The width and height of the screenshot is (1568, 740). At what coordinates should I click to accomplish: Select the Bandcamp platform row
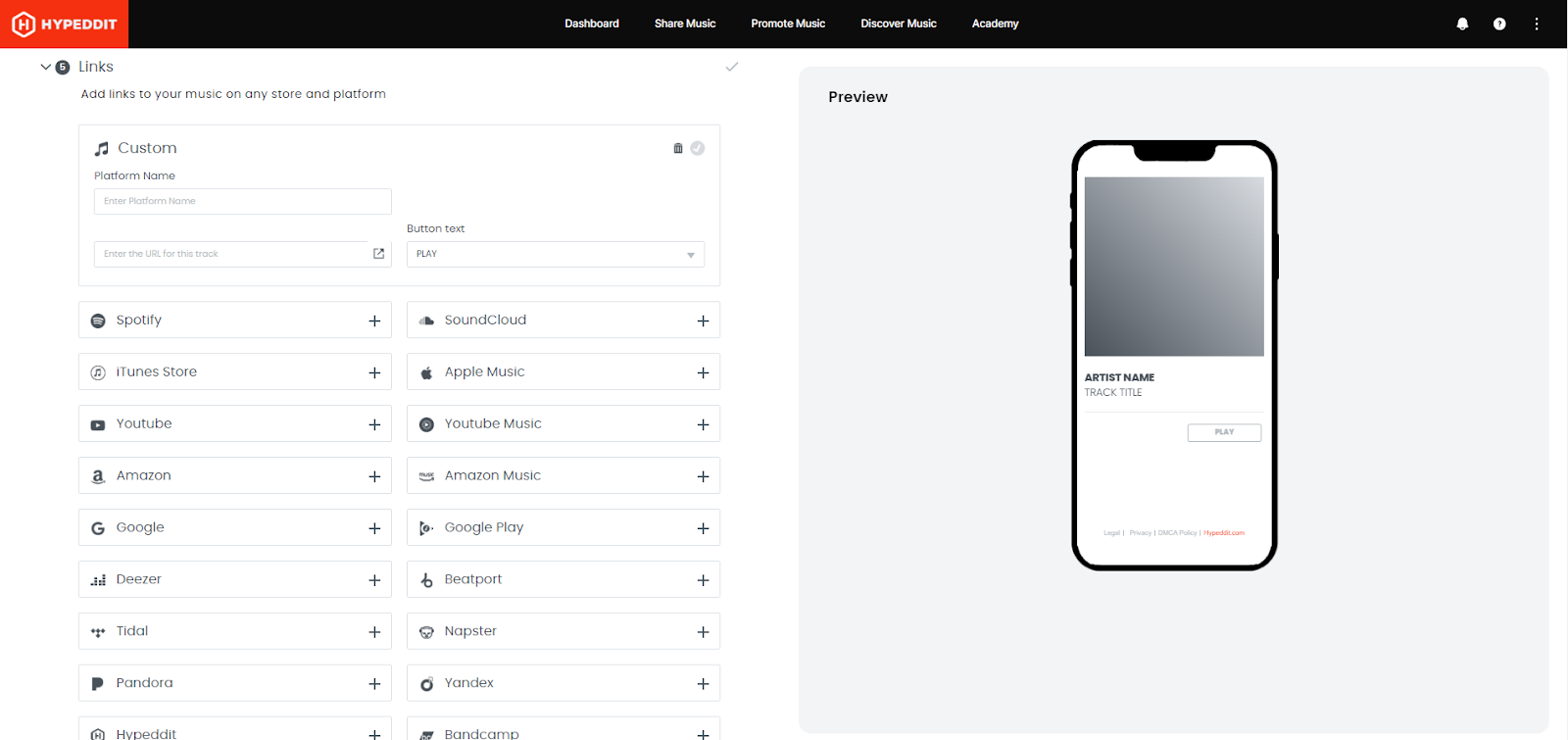pos(563,730)
